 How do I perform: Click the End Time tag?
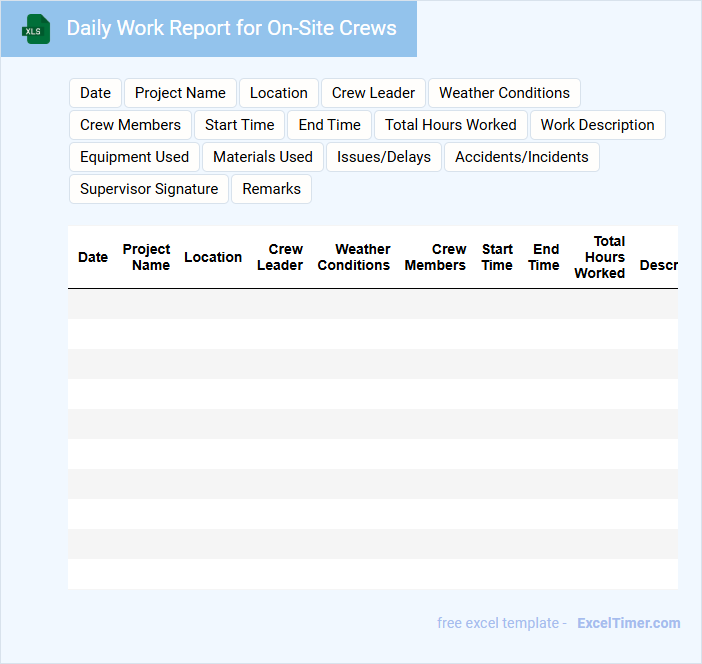[330, 125]
